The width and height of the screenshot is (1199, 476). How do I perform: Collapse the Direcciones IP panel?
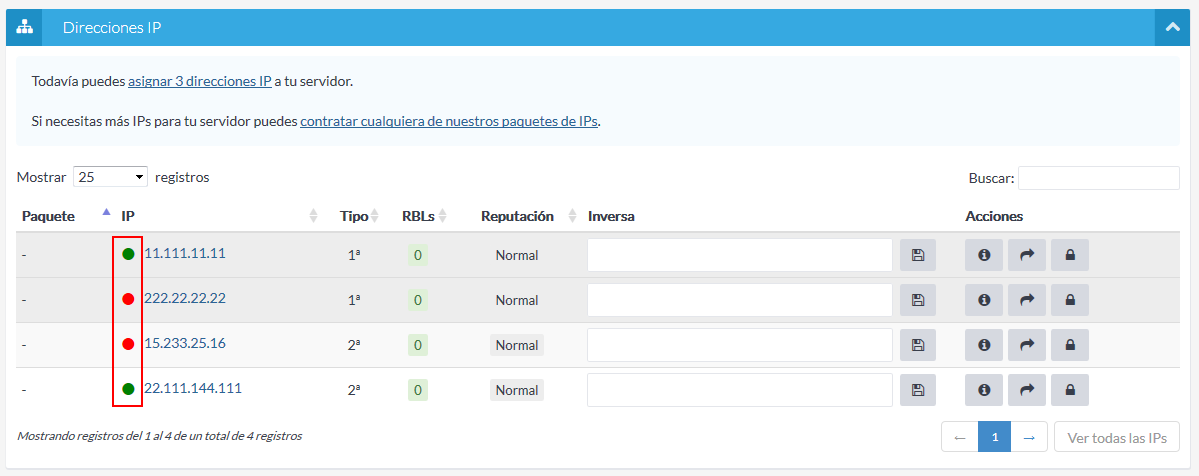coord(1173,28)
